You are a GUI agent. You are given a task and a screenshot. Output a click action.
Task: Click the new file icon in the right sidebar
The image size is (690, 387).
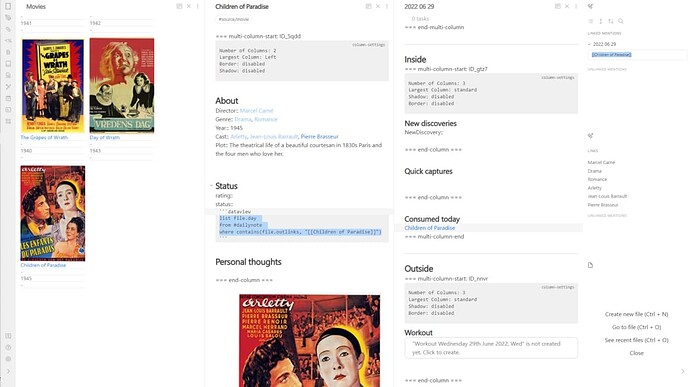591,265
